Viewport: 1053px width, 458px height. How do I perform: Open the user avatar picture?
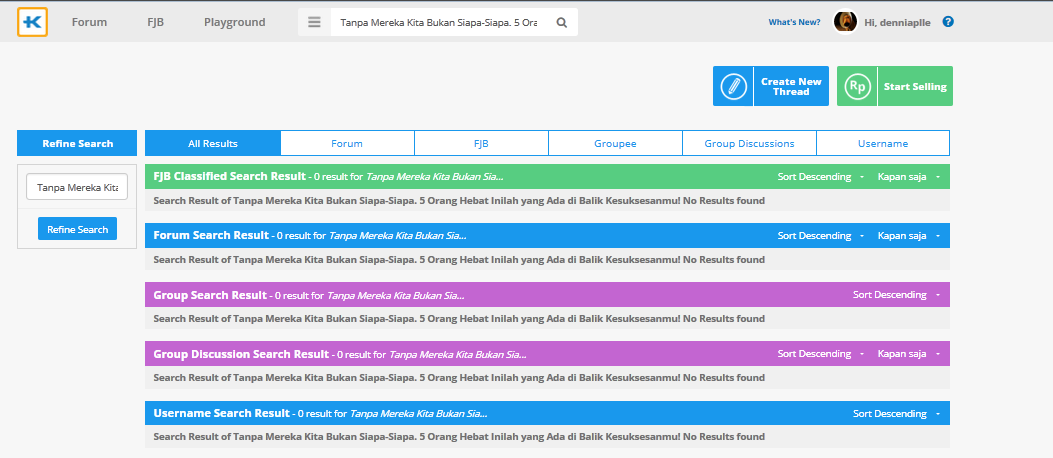845,21
